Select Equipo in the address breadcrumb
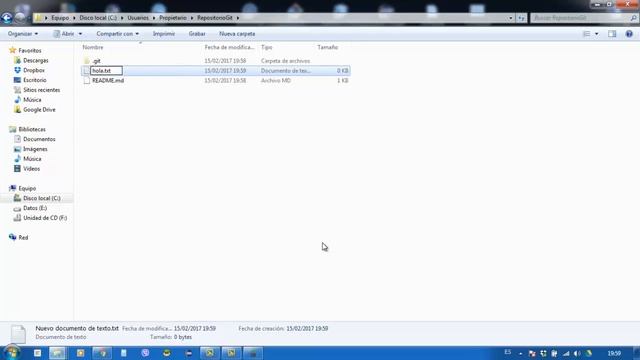 (60, 18)
